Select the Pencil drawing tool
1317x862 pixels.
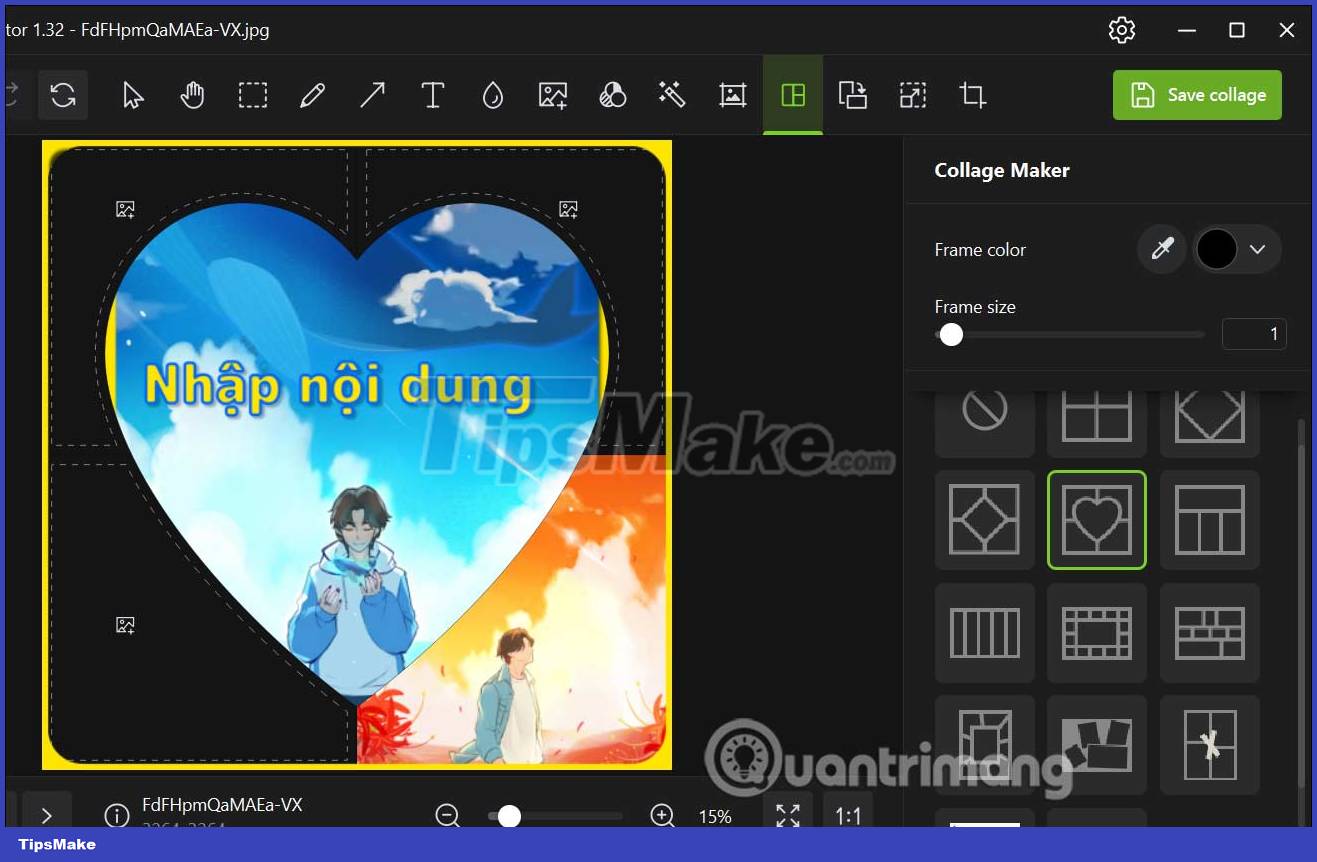[x=312, y=95]
